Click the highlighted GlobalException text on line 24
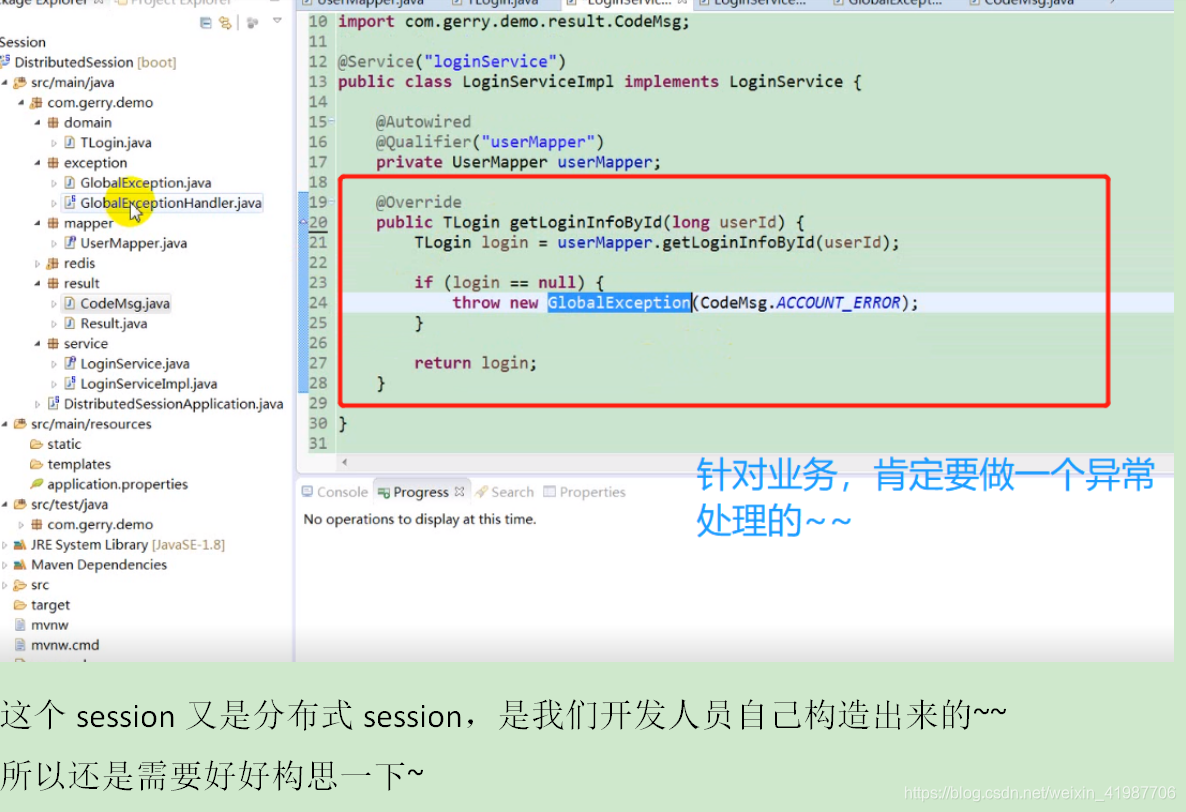 click(619, 302)
